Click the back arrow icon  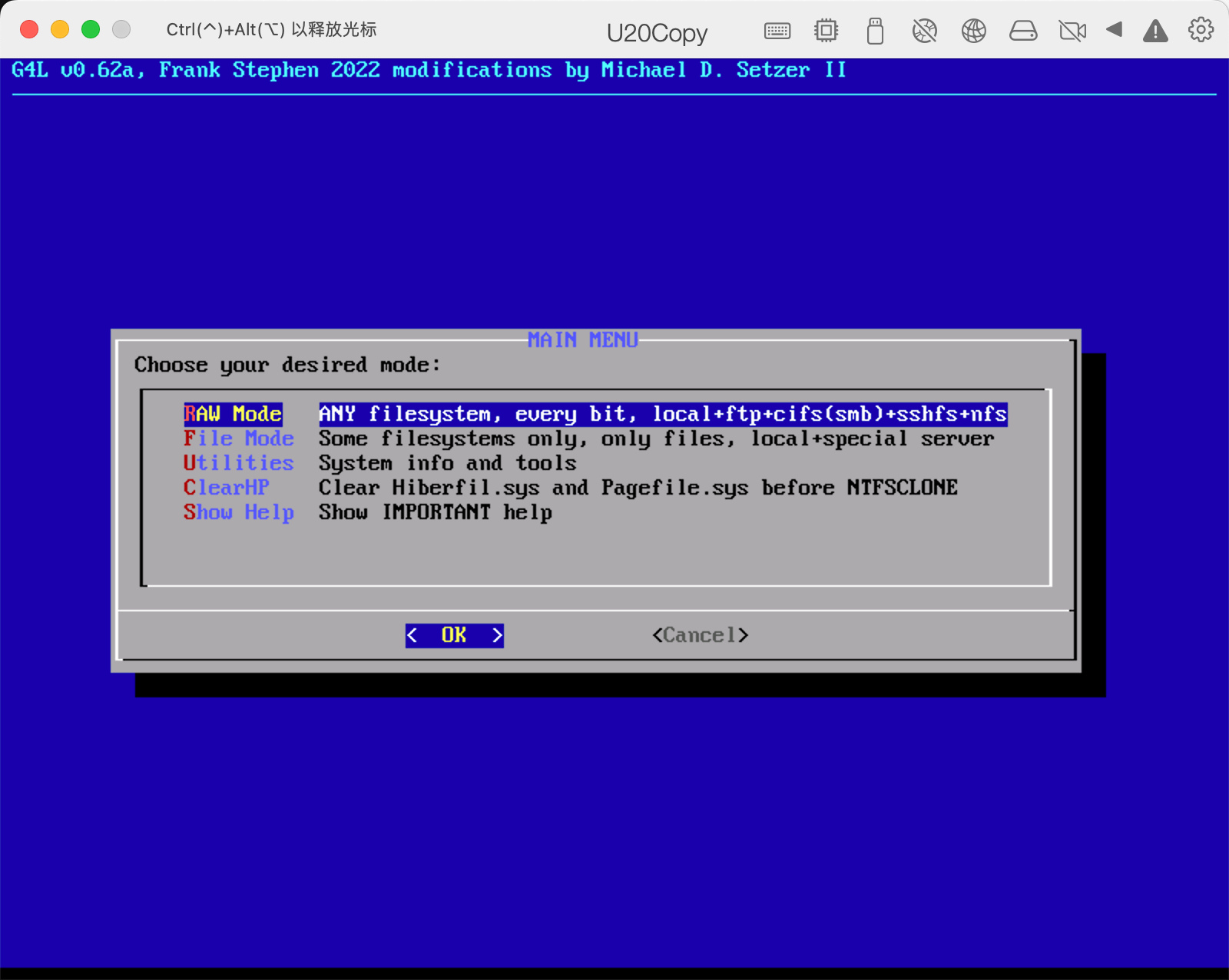(1115, 31)
